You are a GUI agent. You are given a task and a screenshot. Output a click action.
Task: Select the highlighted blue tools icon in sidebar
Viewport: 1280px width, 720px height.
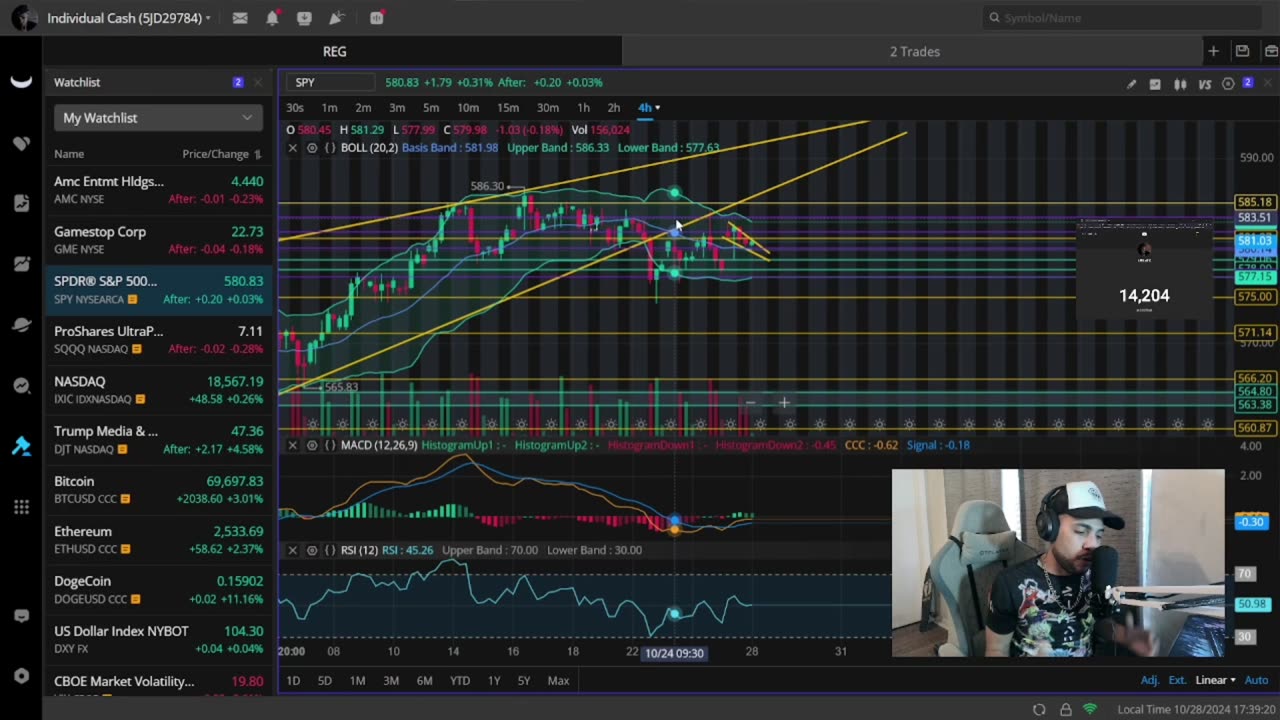21,446
